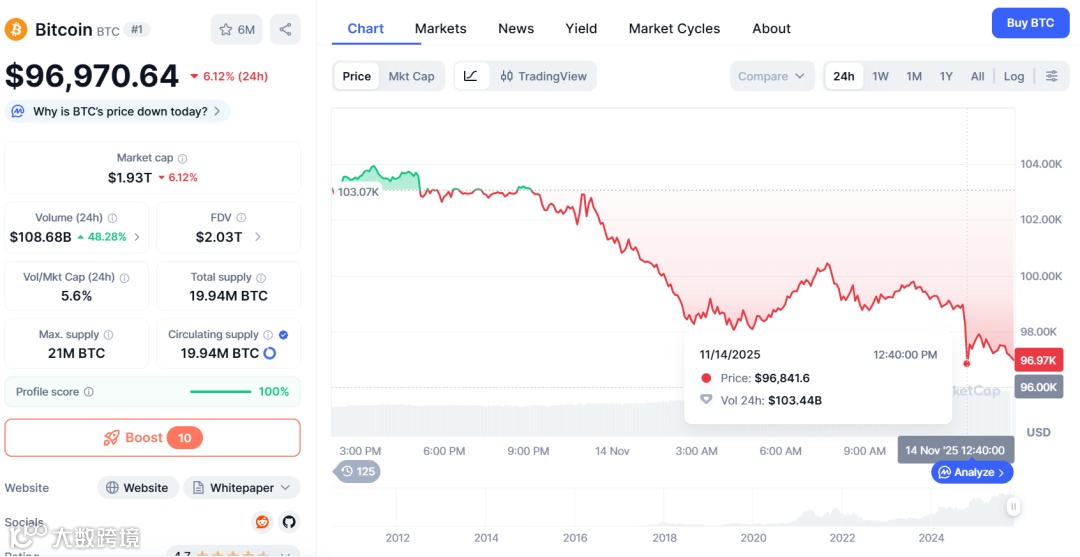Click the Market cap info icon
Screen dimensions: 1080x557
click(182, 158)
